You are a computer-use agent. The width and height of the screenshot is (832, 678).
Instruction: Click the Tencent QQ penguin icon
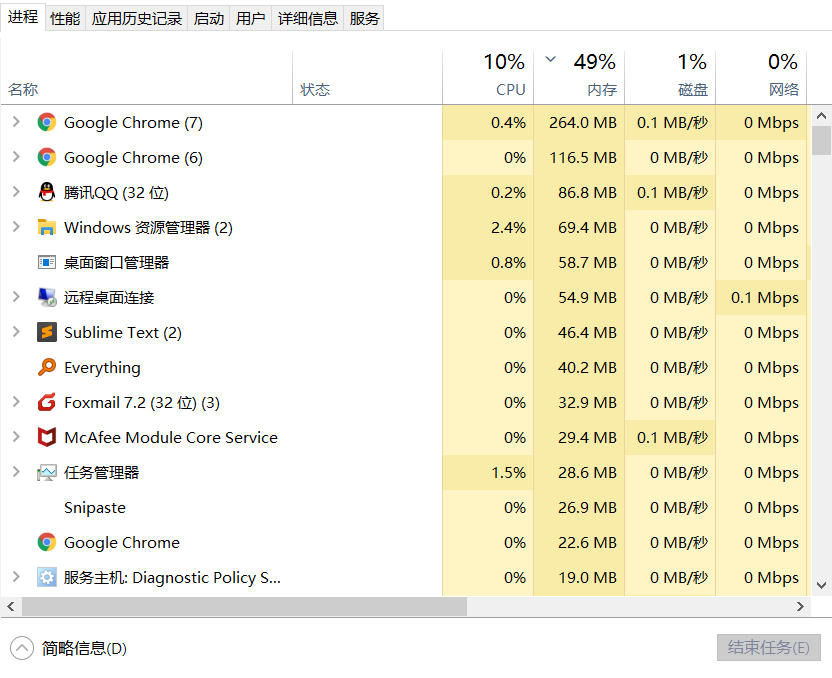pyautogui.click(x=47, y=192)
